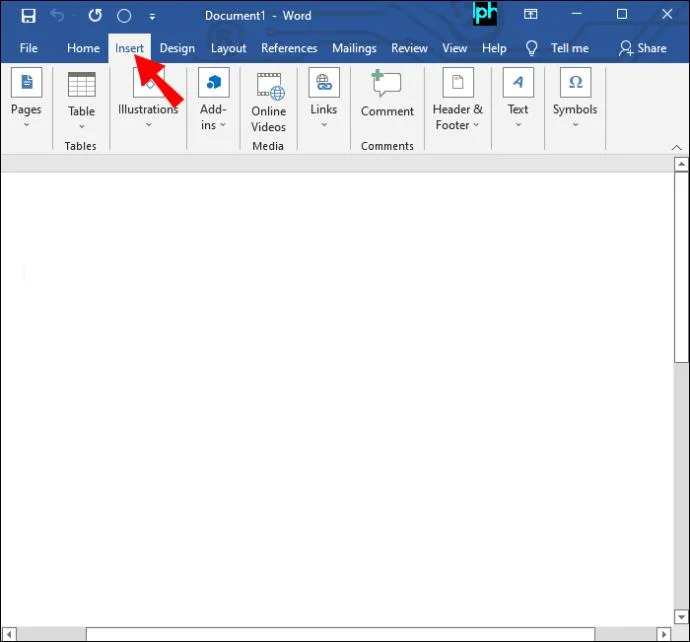Click the "Online Videos" label text
This screenshot has width=690, height=642.
click(x=268, y=119)
